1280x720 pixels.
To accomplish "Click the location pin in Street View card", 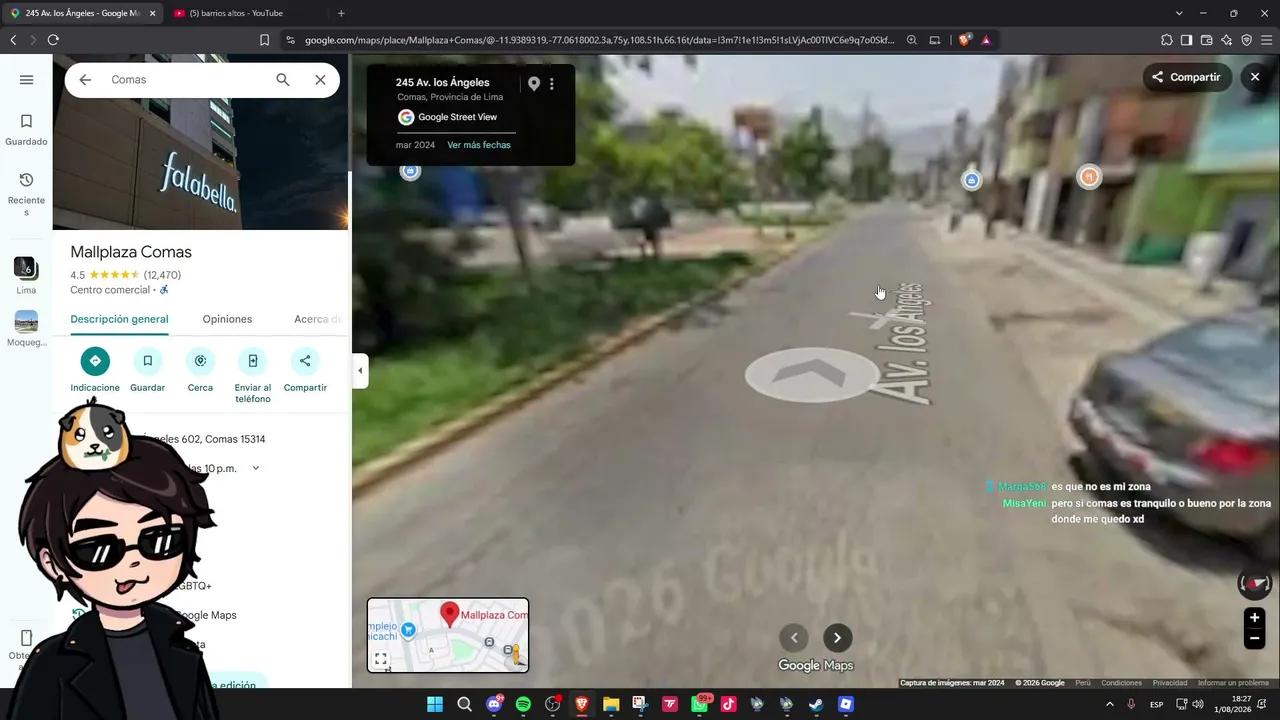I will pos(534,84).
